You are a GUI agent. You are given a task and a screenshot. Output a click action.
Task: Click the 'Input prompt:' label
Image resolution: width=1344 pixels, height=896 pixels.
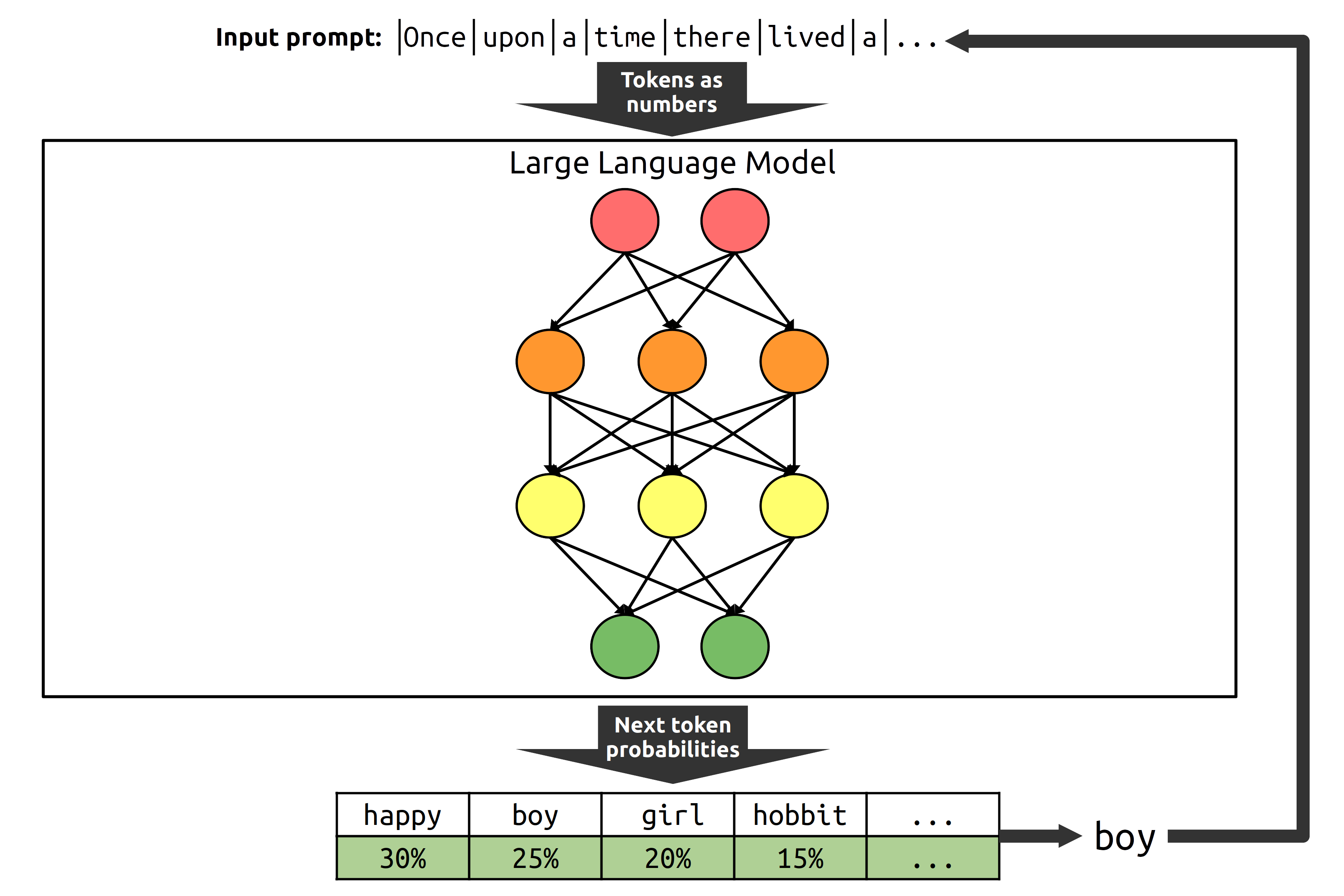(298, 38)
